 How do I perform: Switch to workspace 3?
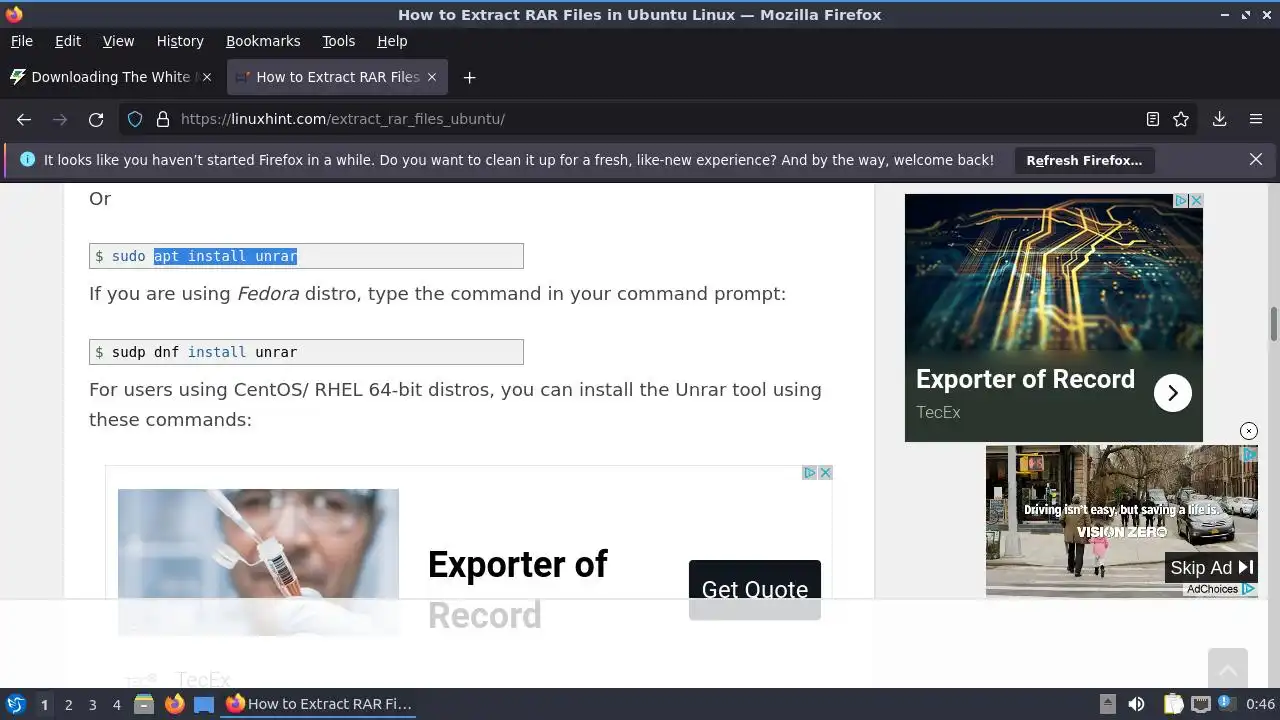coord(92,705)
